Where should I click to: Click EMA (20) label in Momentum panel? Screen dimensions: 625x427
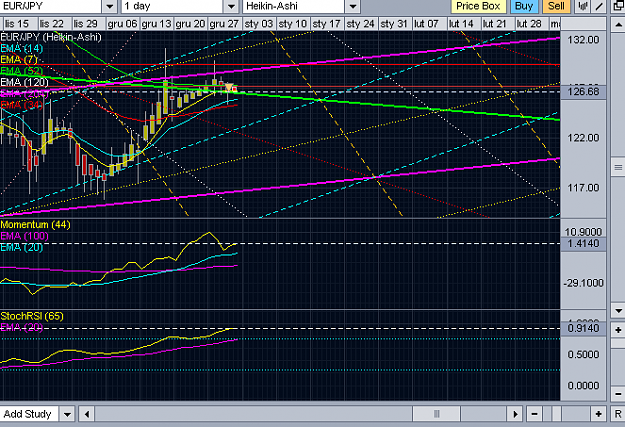(22, 247)
